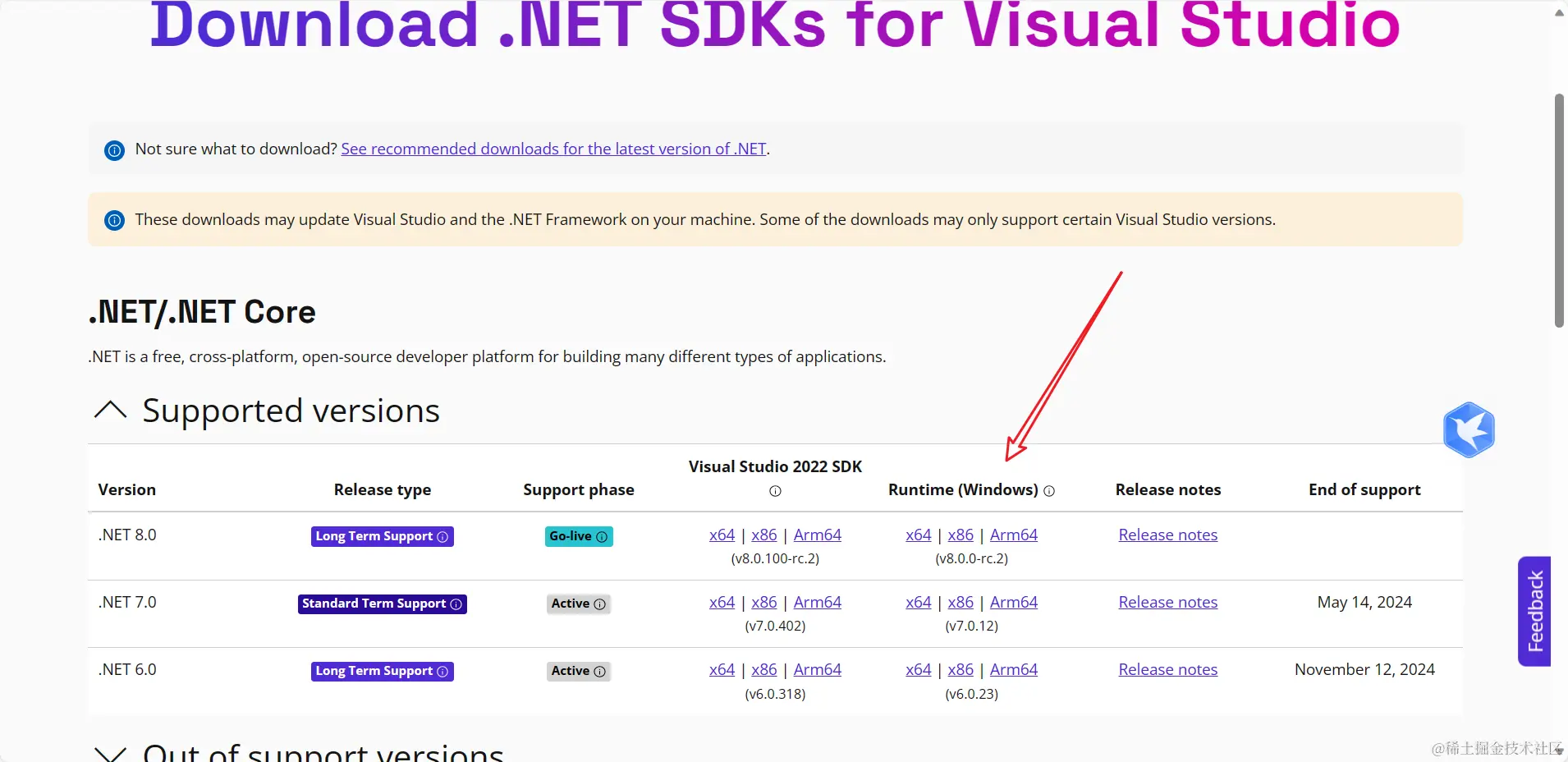Click the scrollbar up arrow
This screenshot has width=1568, height=762.
pos(1560,12)
